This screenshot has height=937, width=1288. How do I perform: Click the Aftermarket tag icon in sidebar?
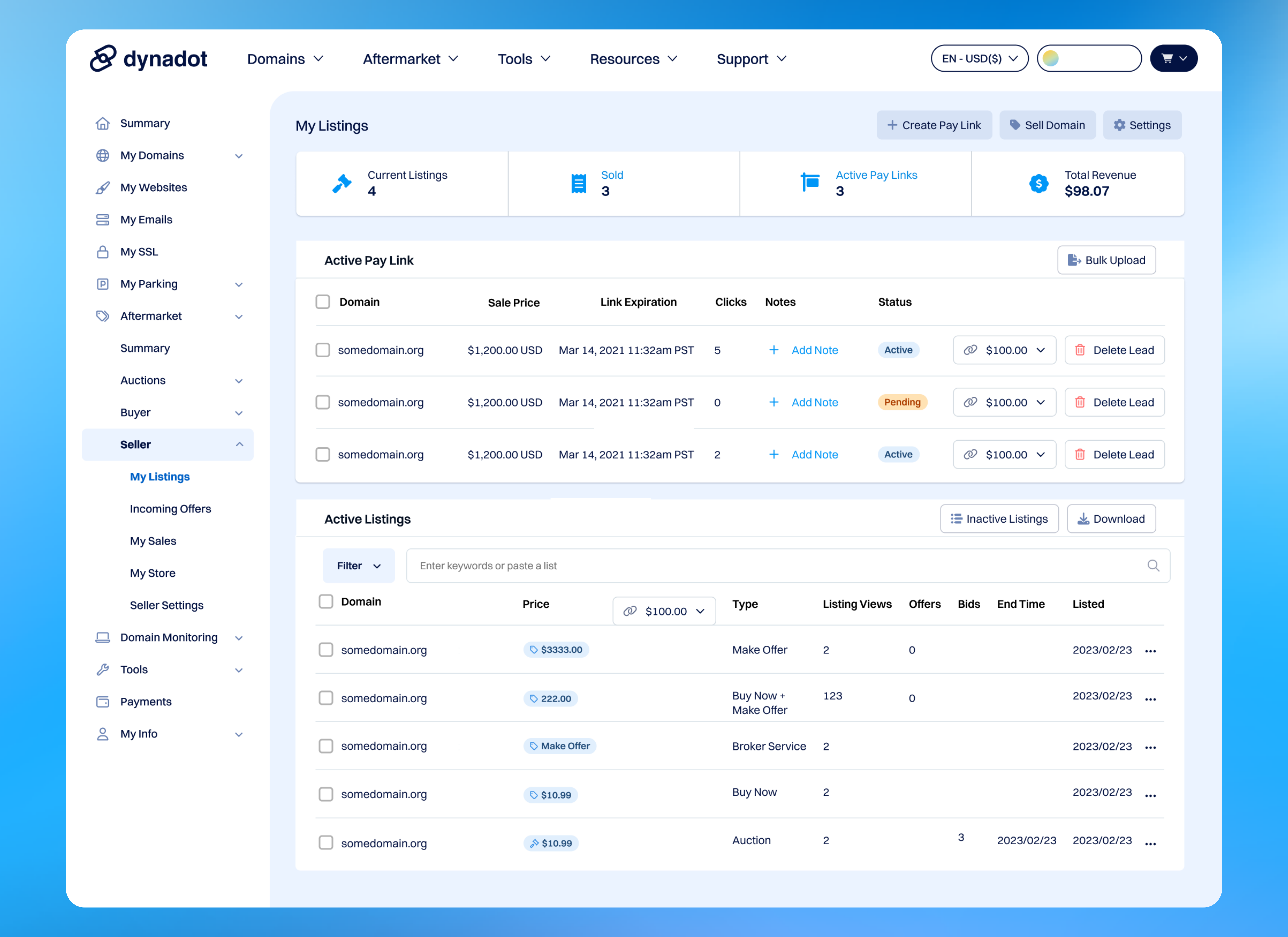(103, 316)
